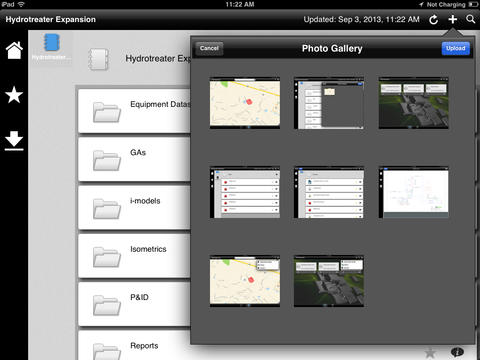Tap the Home icon in the sidebar

click(x=14, y=50)
